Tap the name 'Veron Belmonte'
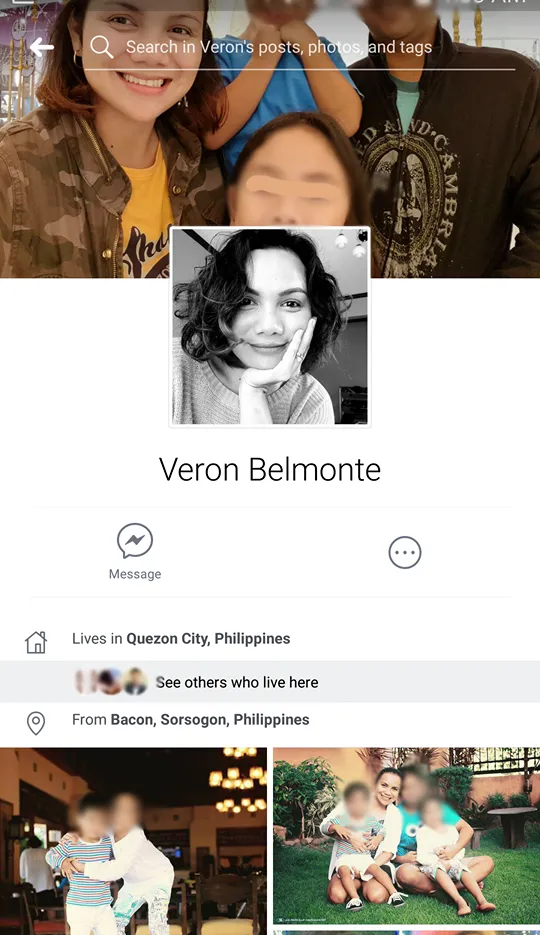This screenshot has width=540, height=935. point(270,469)
